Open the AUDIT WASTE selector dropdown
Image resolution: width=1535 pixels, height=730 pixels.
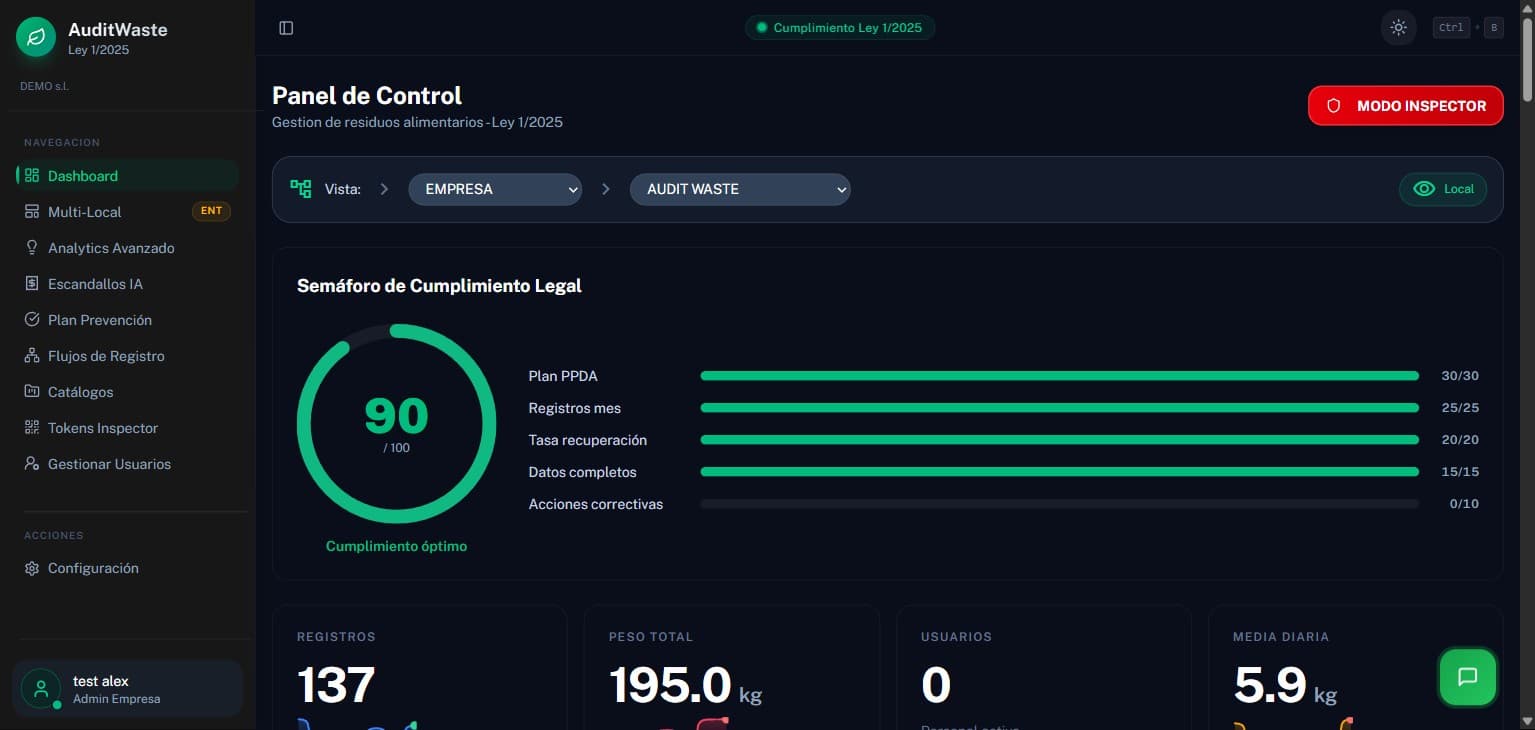click(739, 189)
